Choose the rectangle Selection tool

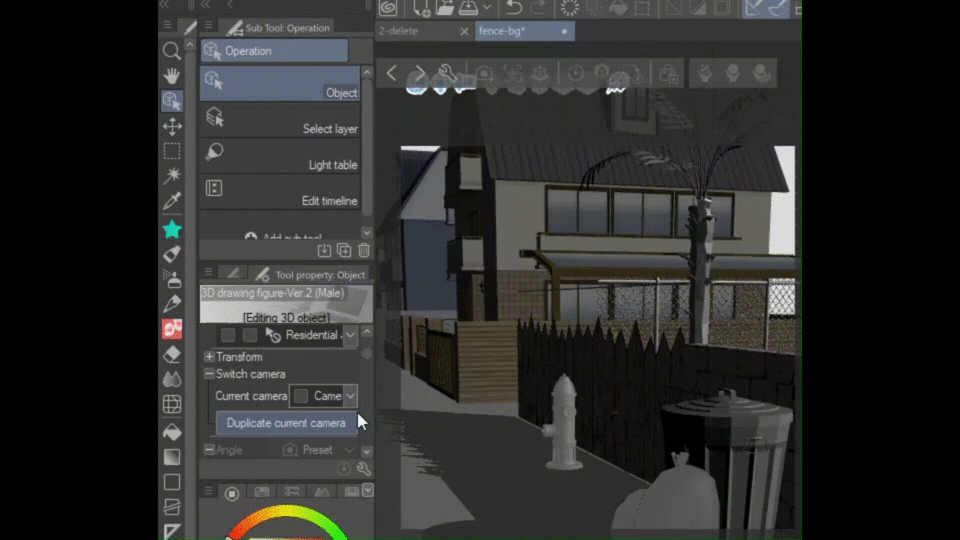pos(172,151)
